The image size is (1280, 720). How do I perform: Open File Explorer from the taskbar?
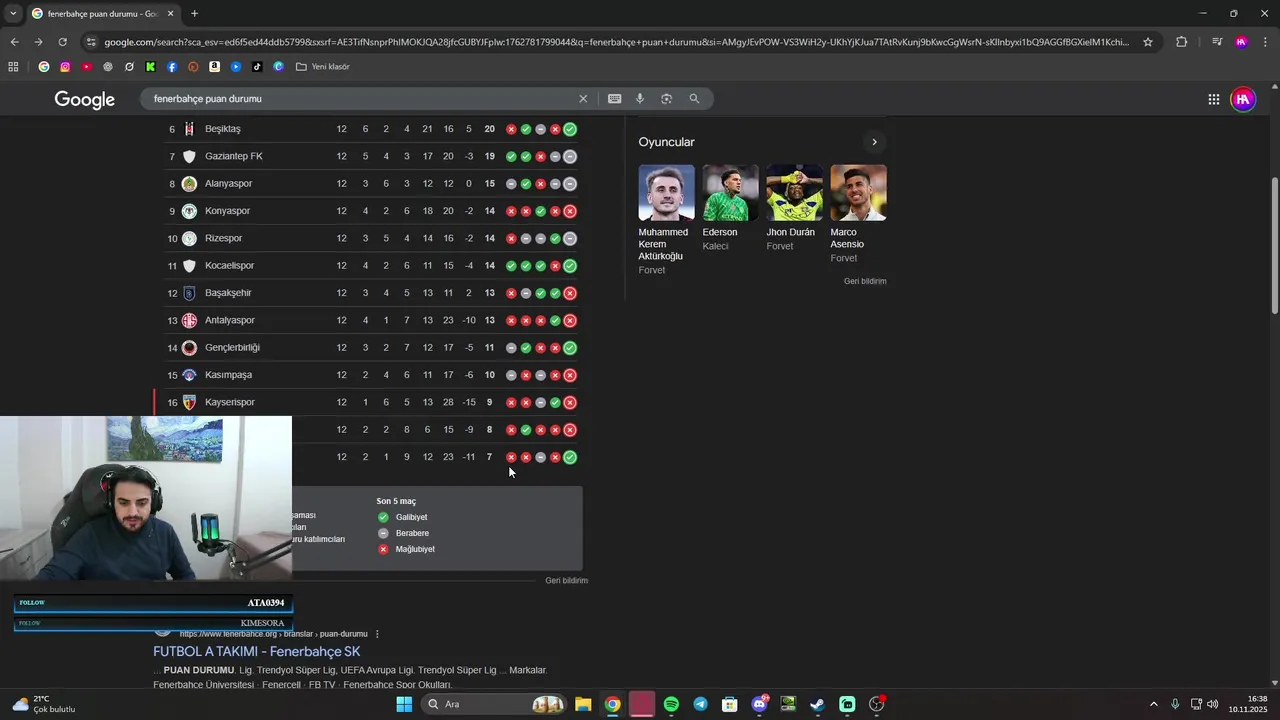tap(583, 704)
